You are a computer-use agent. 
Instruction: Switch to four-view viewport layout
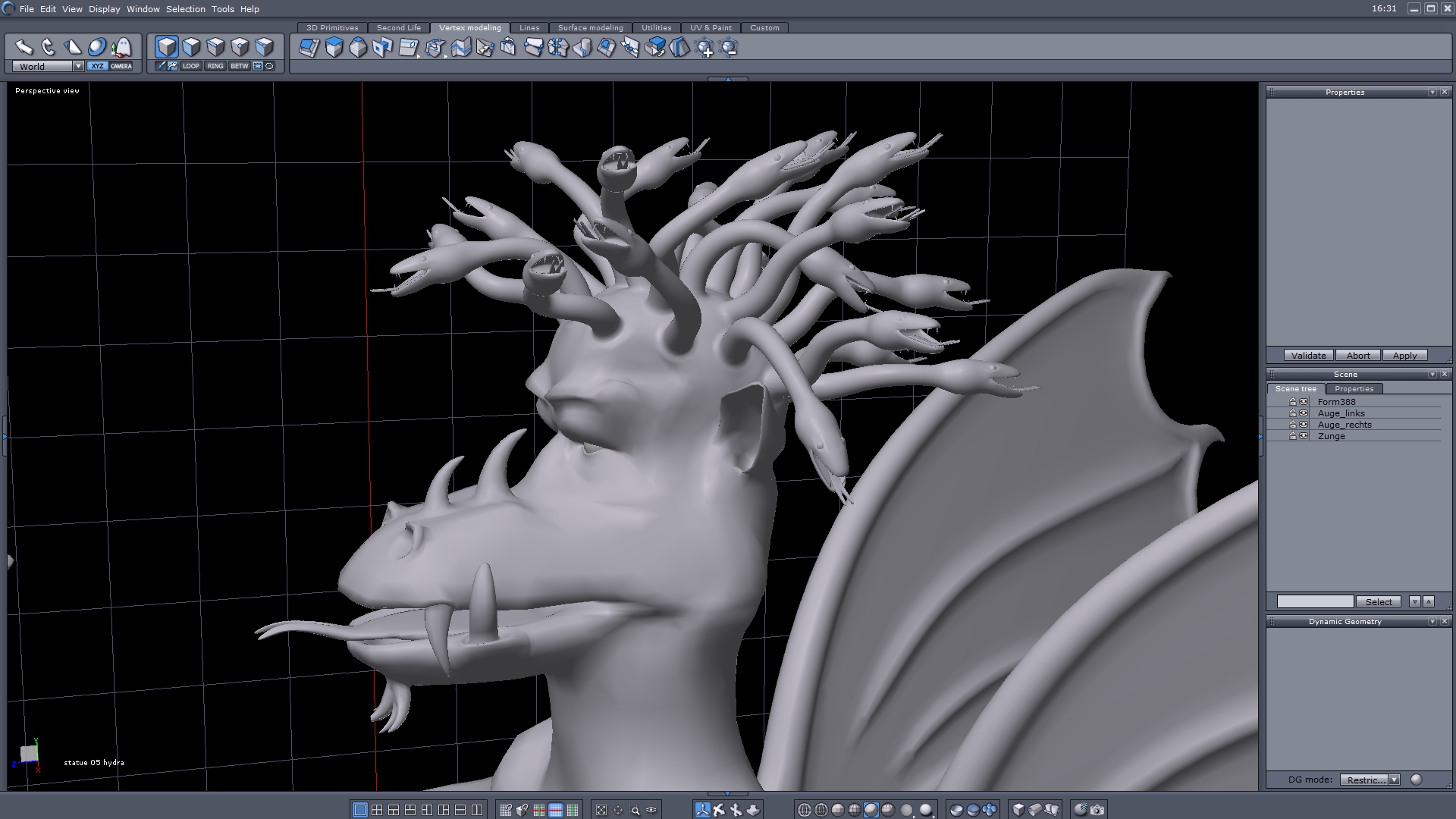click(377, 810)
